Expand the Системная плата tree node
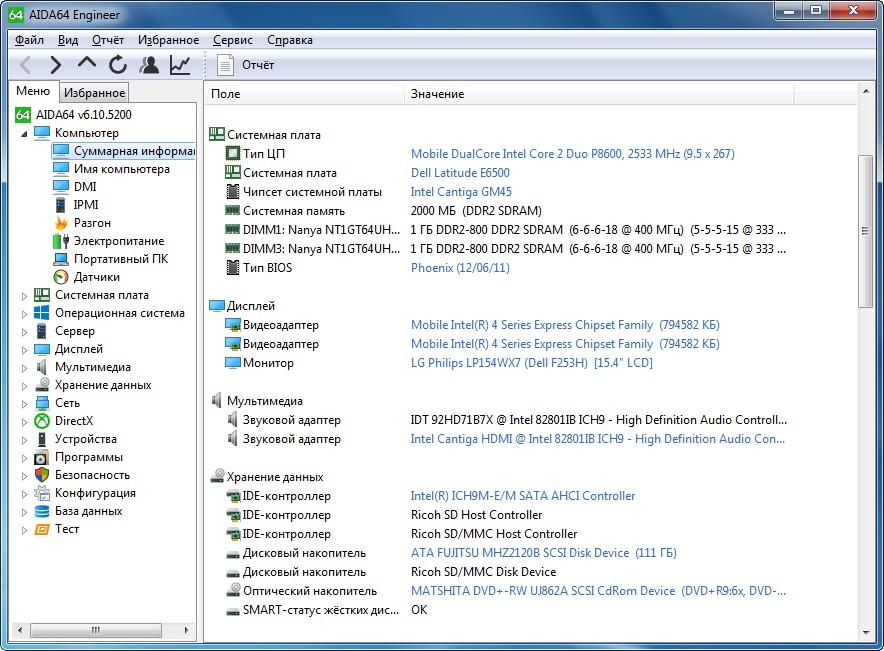Screen dimensions: 884x651 pos(24,295)
